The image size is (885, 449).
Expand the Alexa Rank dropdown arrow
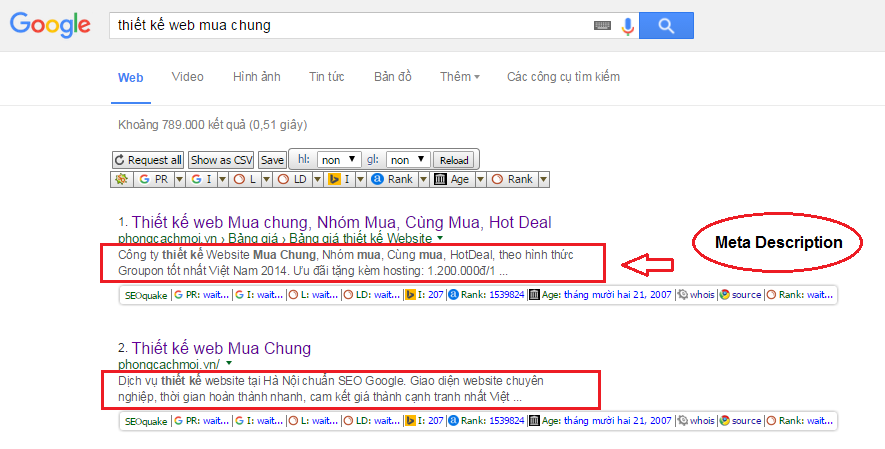(423, 179)
